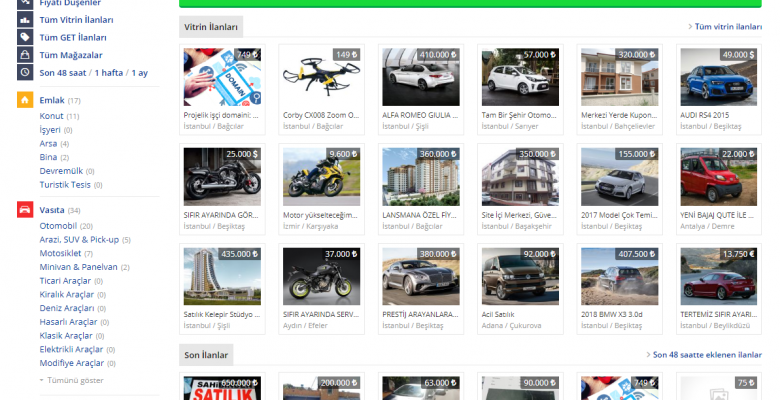Select Elektrikli Araçlar subcategory
Viewport: 780px width, 400px height.
pos(72,349)
